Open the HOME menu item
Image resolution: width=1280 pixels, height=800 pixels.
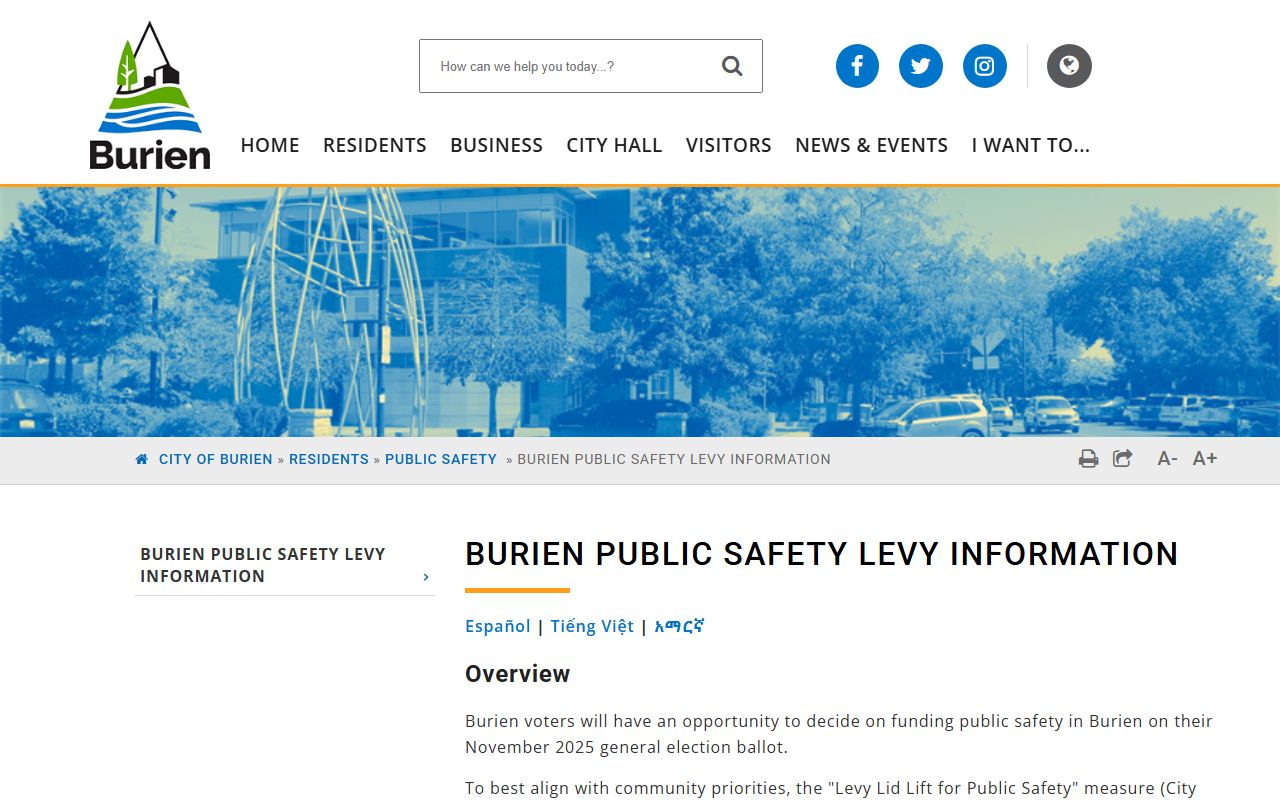click(x=270, y=145)
